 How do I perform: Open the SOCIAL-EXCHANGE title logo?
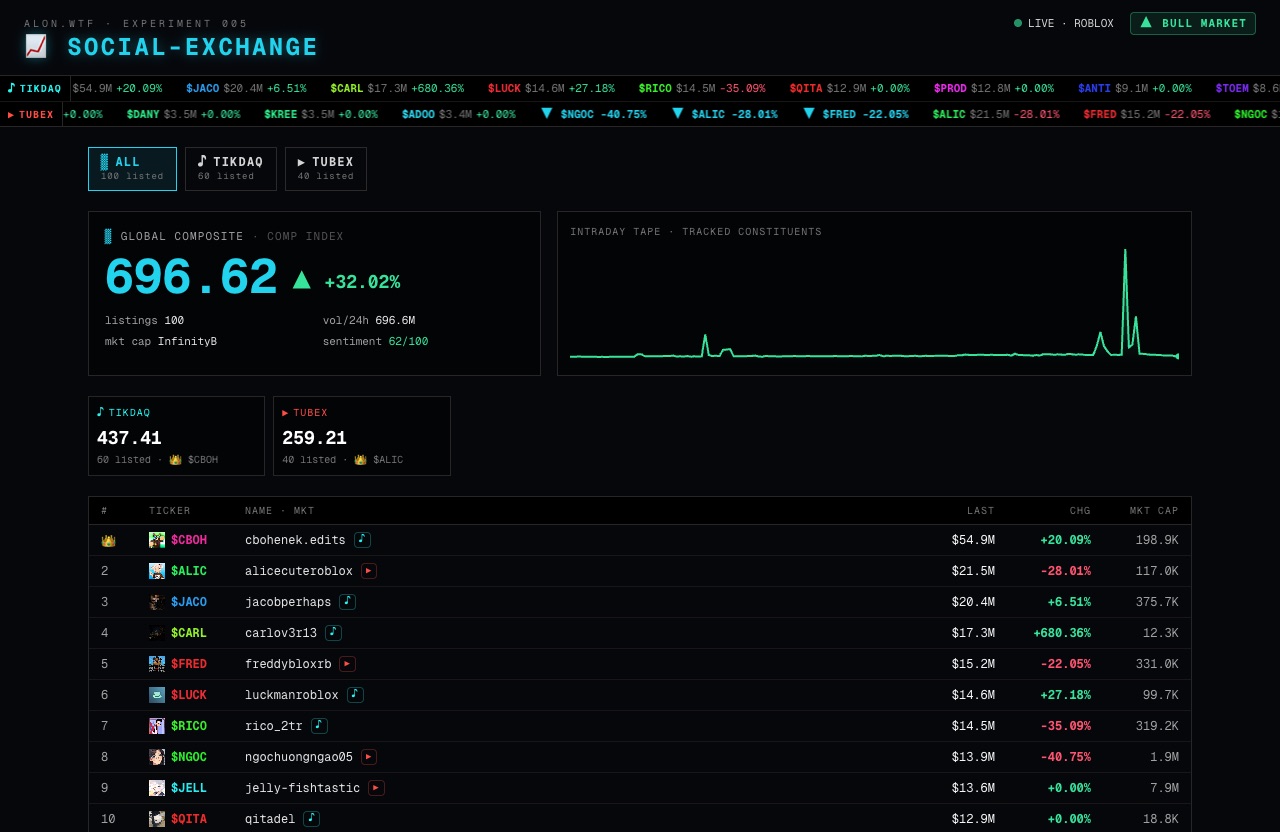[x=193, y=47]
